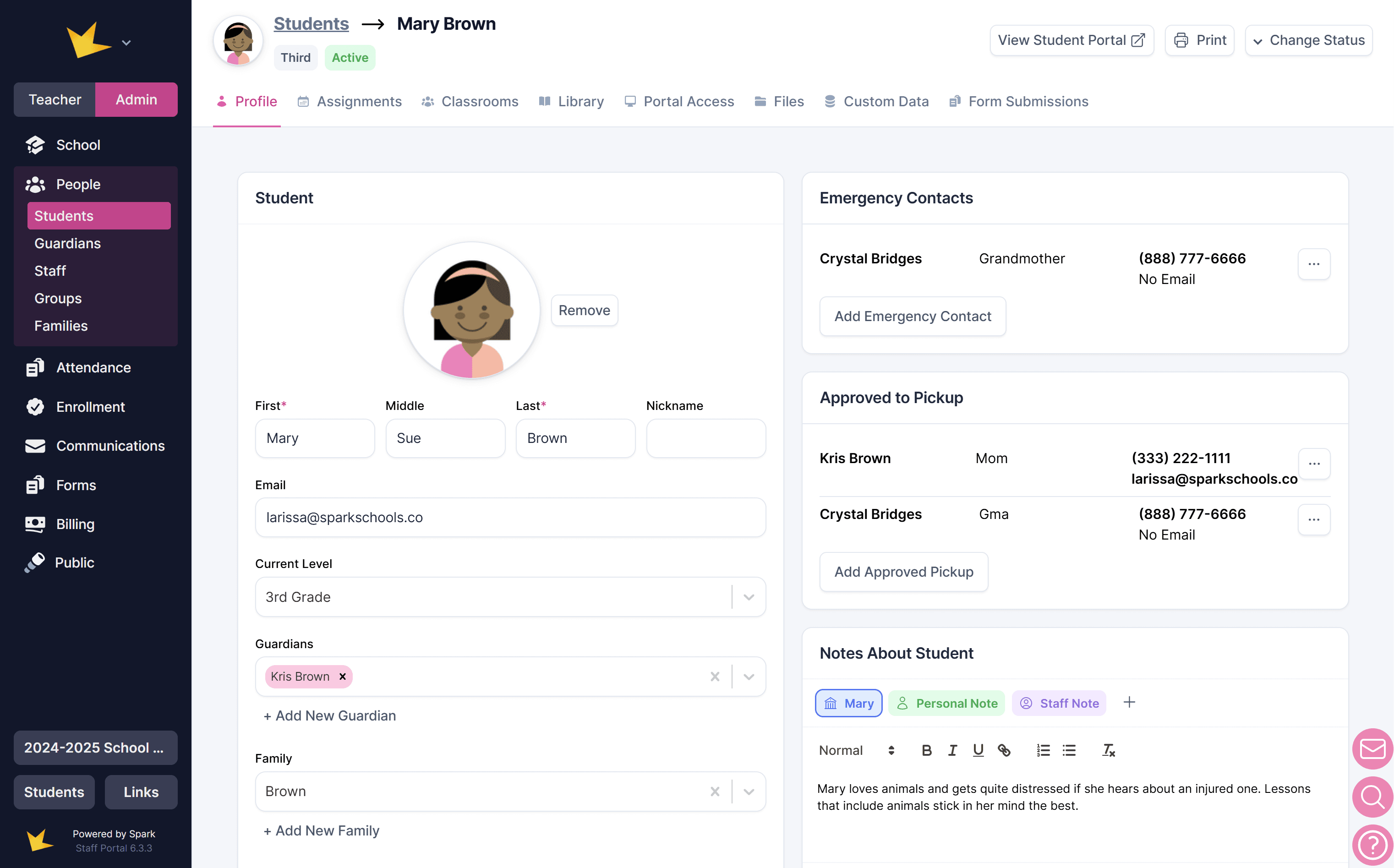Click the Students breadcrumb link
This screenshot has width=1394, height=868.
click(311, 23)
